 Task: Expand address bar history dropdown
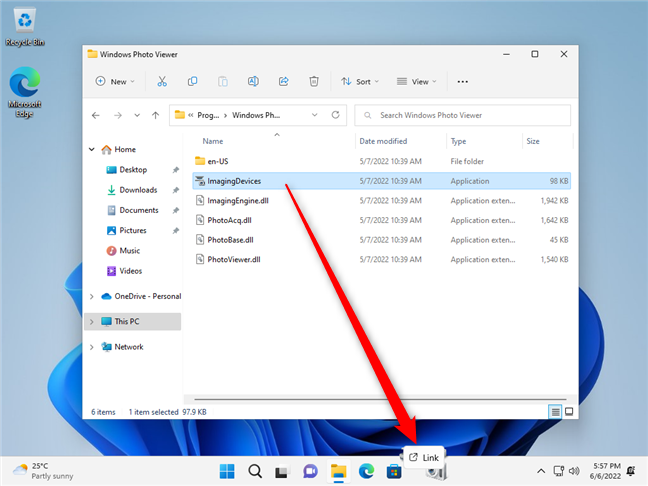coord(314,115)
